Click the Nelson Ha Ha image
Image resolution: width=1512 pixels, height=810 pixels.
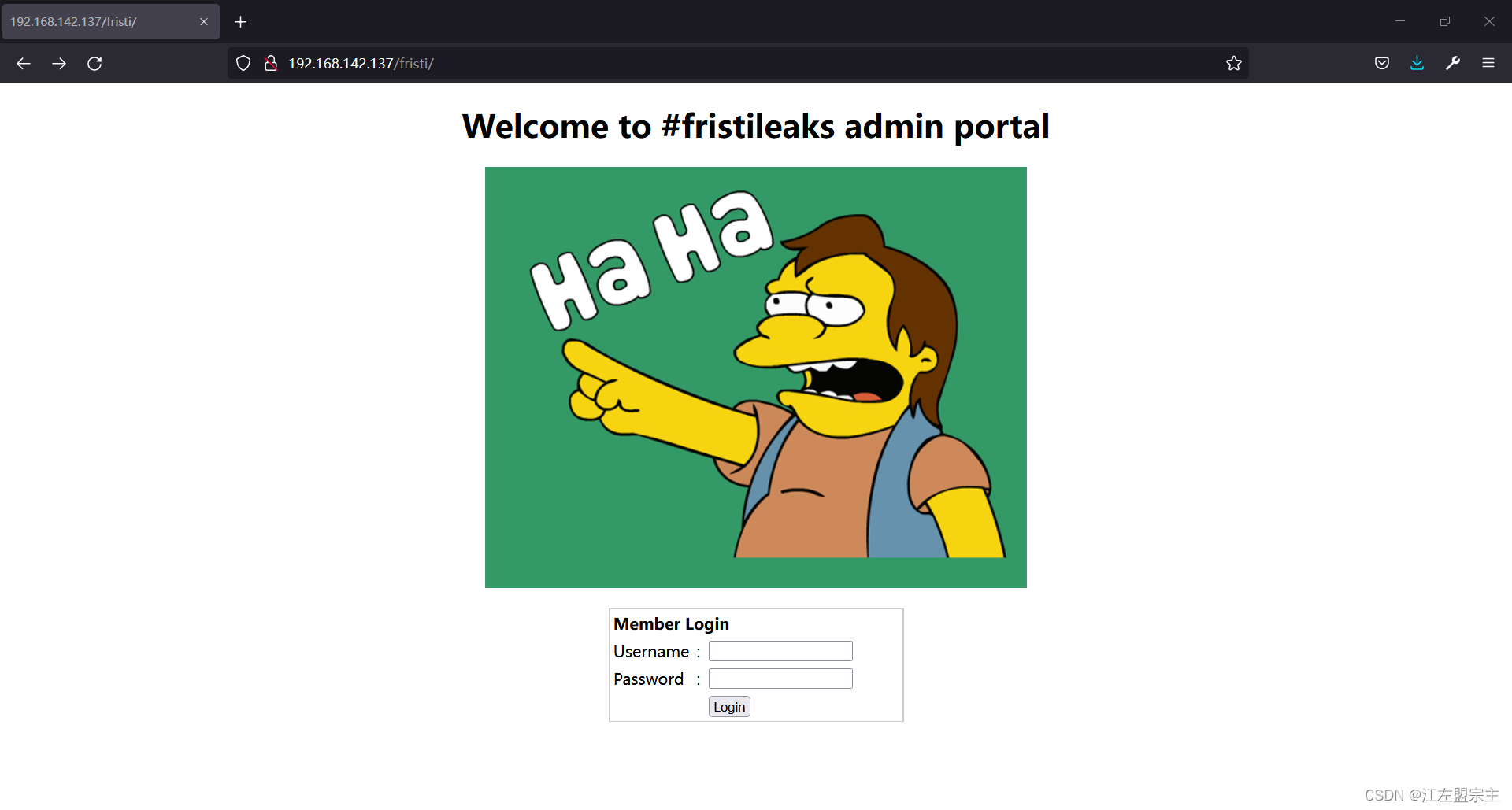(756, 377)
